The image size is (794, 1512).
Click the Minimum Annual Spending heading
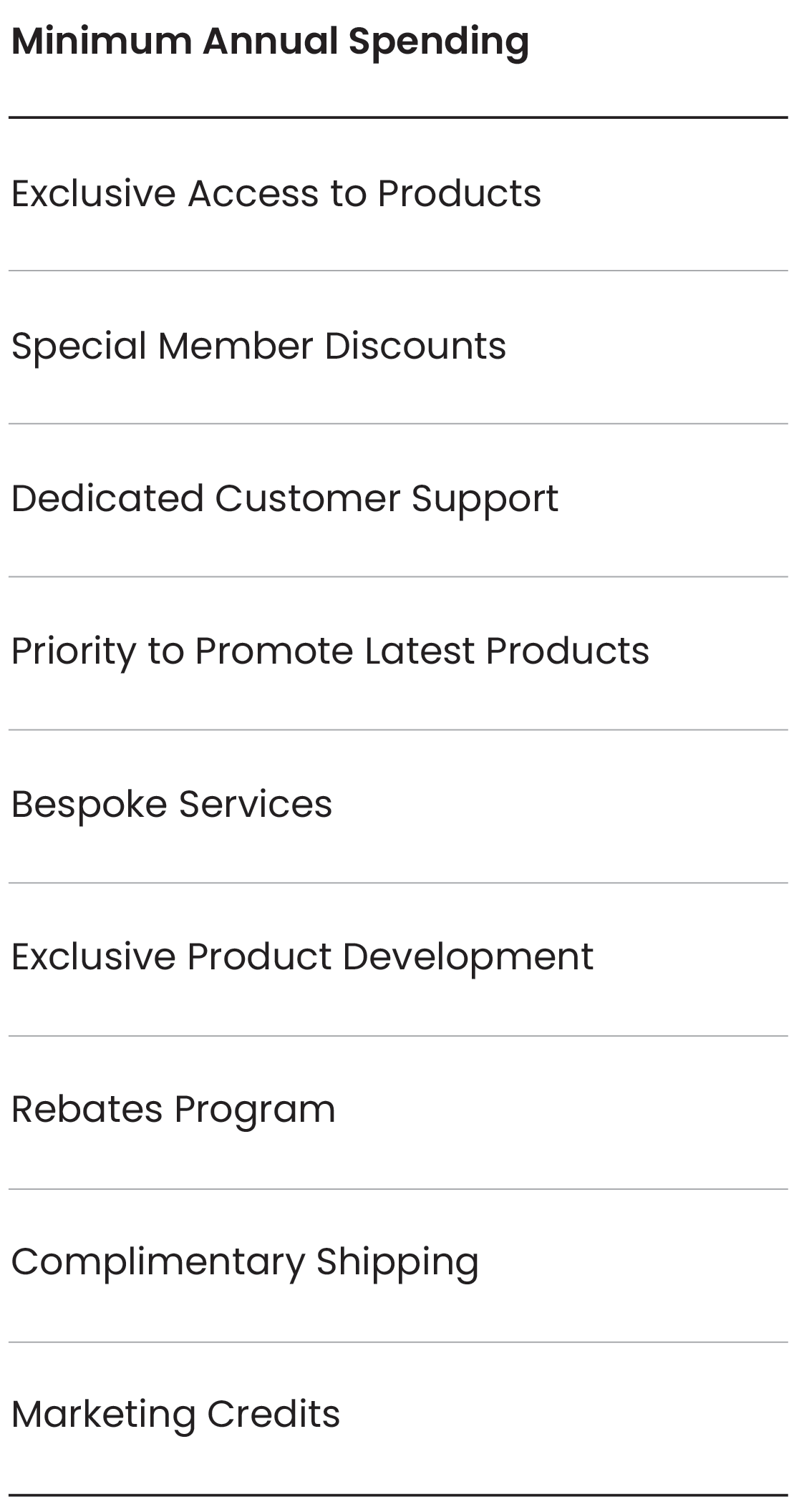[x=270, y=42]
